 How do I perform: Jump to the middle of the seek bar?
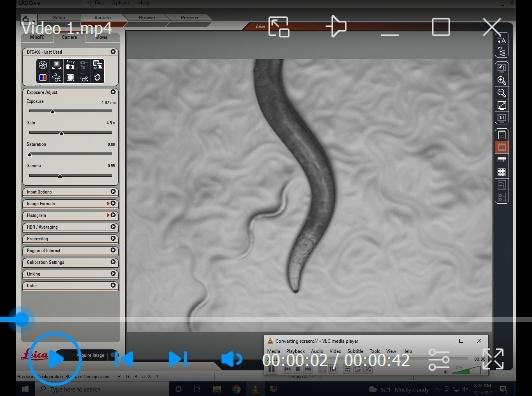[x=266, y=319]
